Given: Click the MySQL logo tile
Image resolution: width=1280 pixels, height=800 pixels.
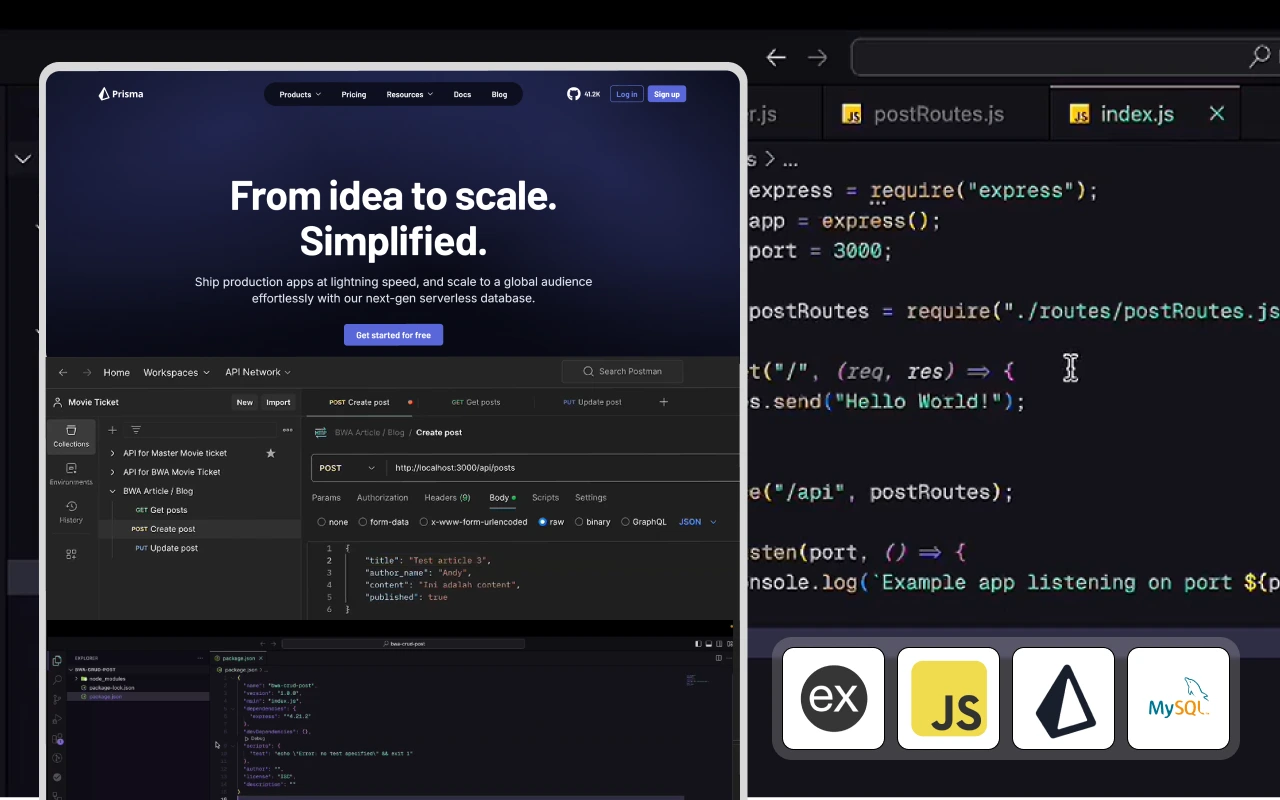Looking at the screenshot, I should tap(1178, 698).
